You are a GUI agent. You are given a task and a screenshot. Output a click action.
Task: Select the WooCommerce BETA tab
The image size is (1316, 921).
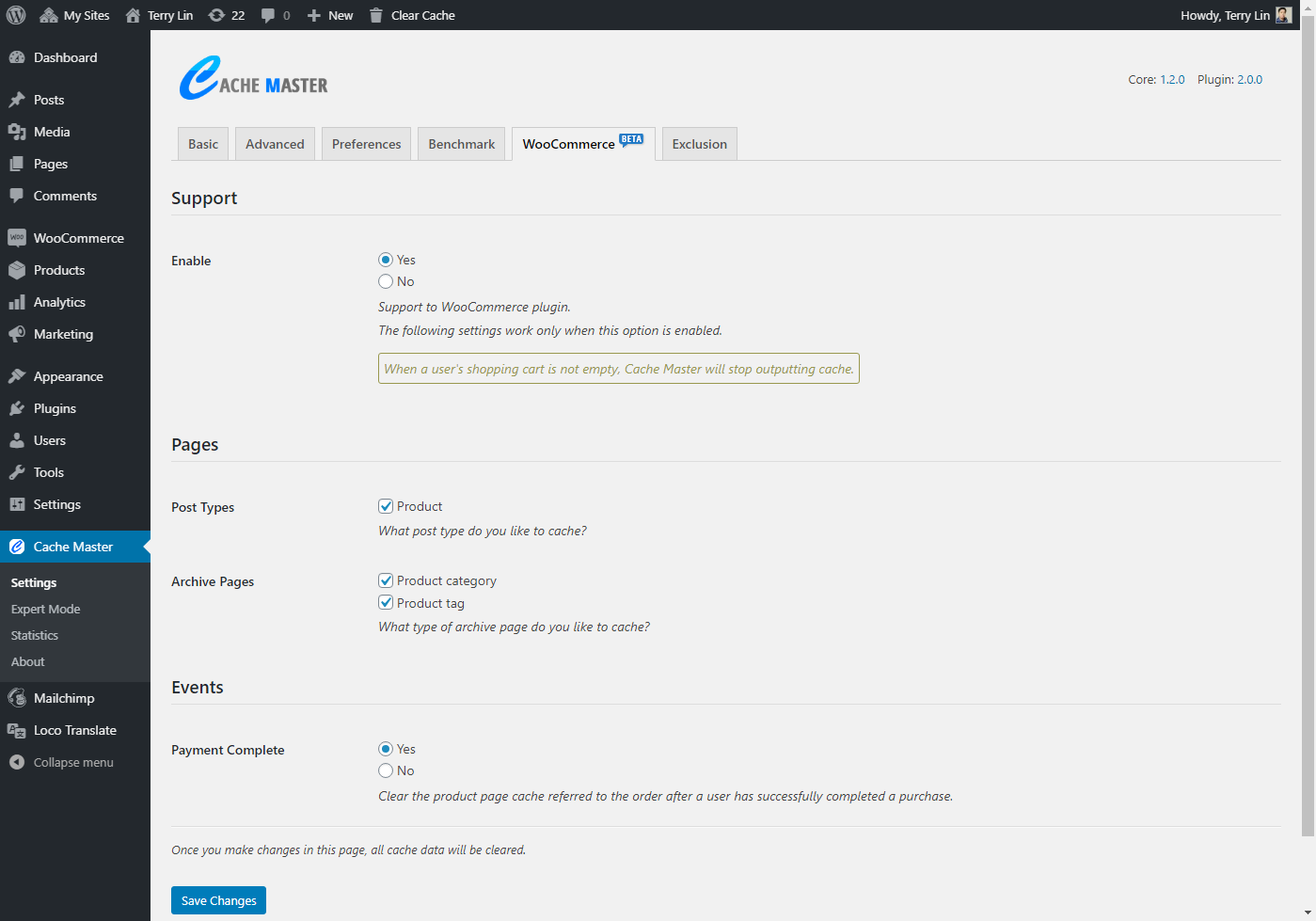583,144
